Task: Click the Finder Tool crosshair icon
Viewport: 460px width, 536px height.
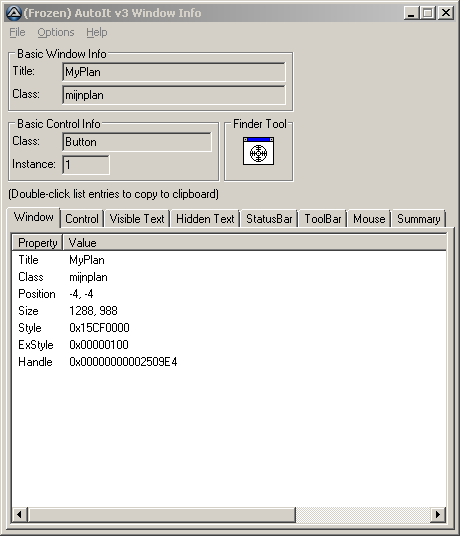Action: click(258, 151)
